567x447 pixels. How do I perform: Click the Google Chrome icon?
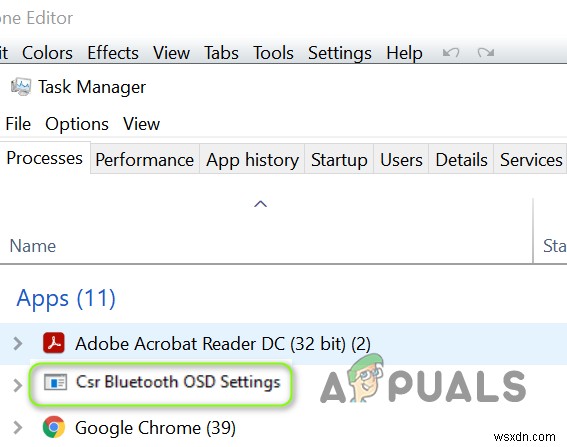point(54,427)
